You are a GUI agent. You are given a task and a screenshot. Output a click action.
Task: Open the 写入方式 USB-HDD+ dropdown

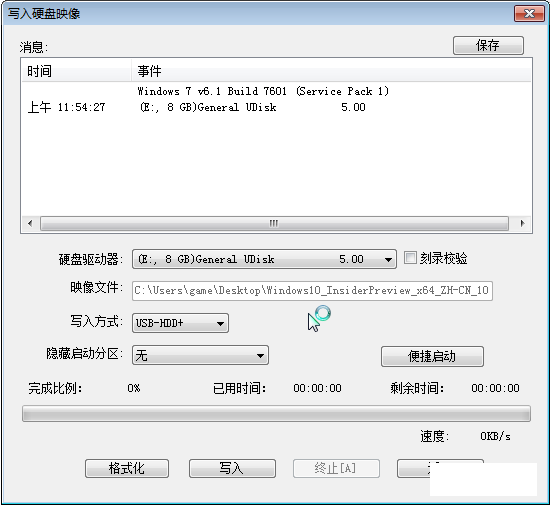180,323
